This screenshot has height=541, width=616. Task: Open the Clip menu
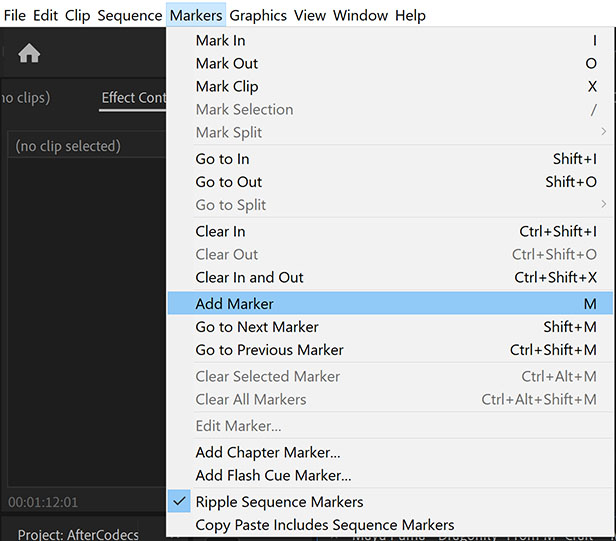pos(77,15)
